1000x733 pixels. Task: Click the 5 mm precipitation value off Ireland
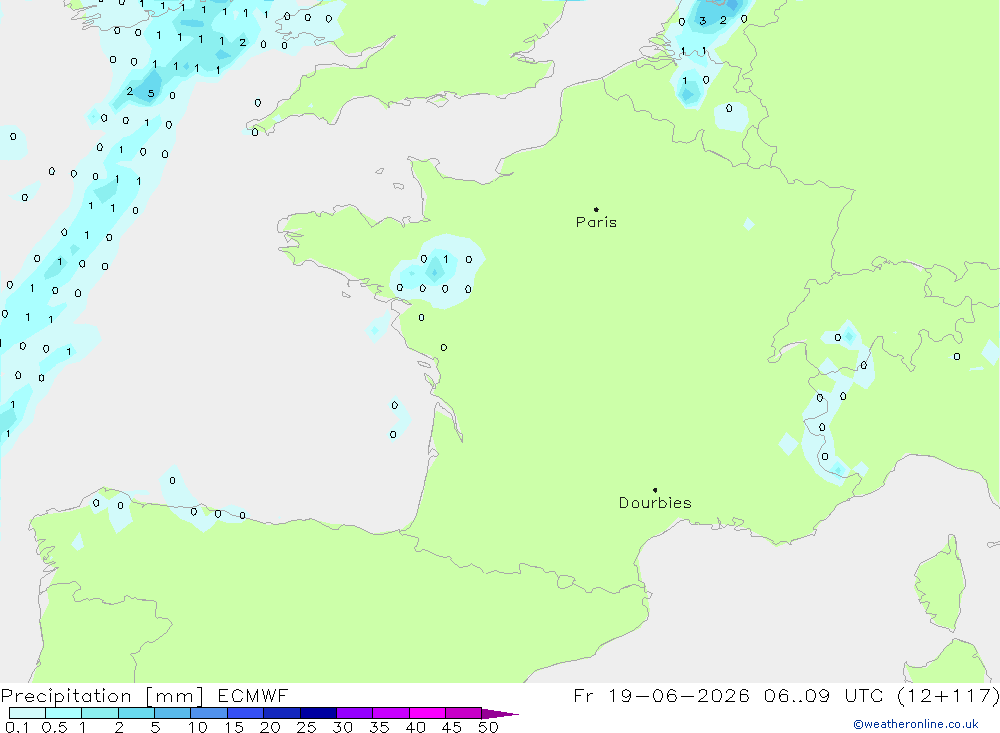151,93
